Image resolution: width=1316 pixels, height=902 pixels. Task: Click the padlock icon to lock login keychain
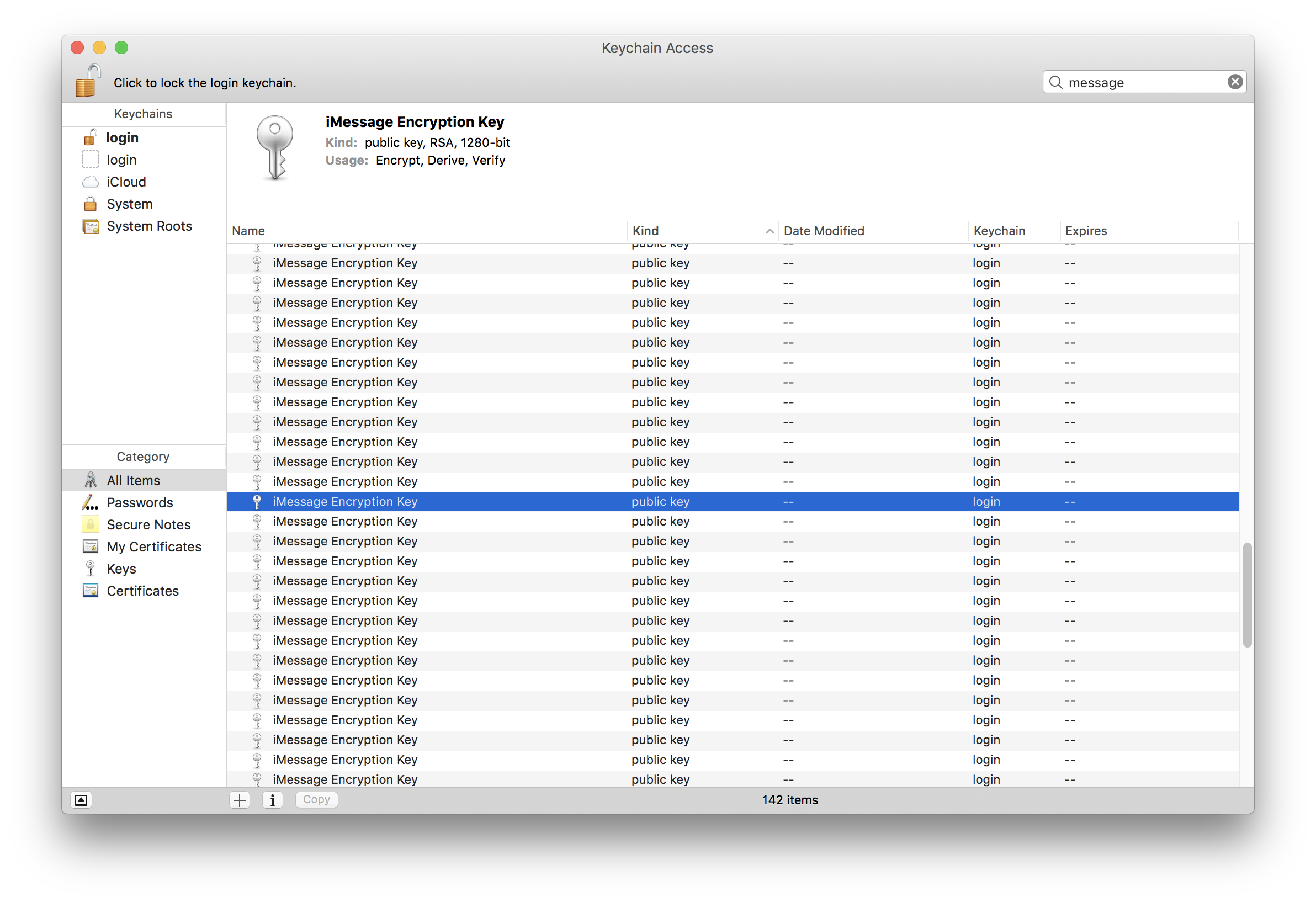click(x=88, y=81)
